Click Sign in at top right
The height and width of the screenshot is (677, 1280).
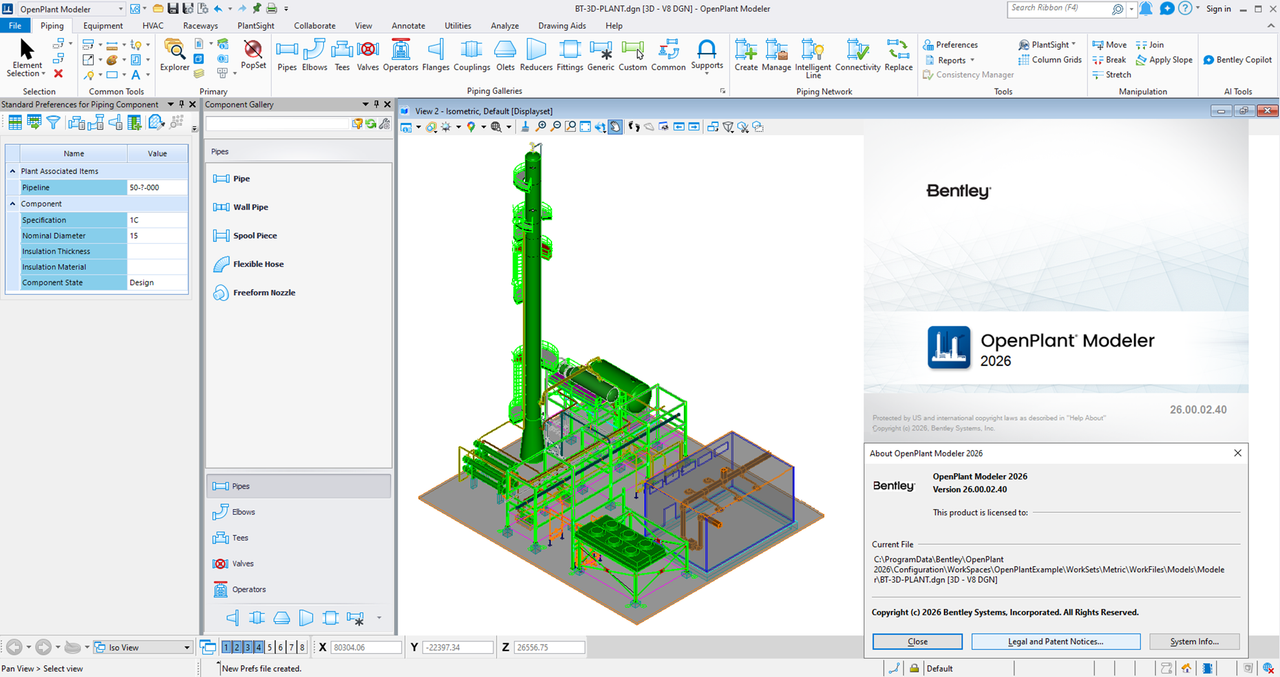point(1218,9)
